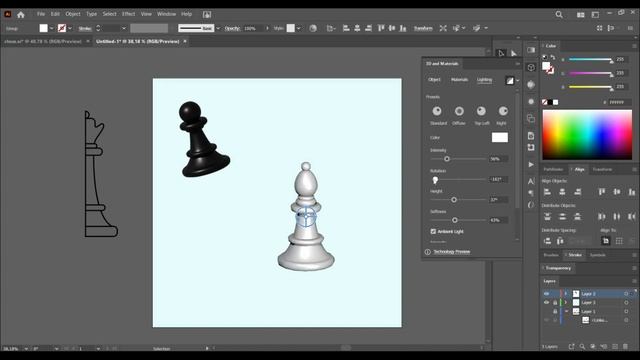
Task: Switch to the Materials tab
Action: (459, 80)
